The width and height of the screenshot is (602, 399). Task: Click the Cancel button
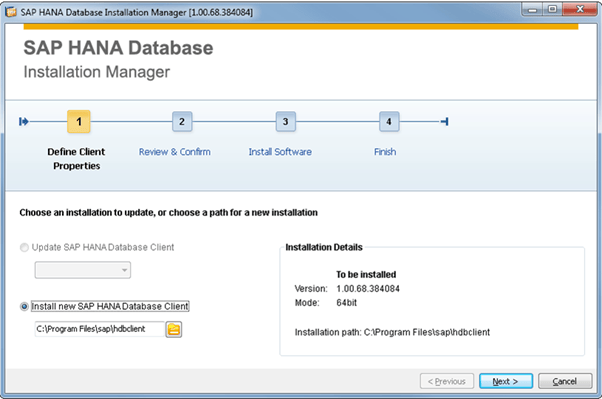pyautogui.click(x=564, y=381)
